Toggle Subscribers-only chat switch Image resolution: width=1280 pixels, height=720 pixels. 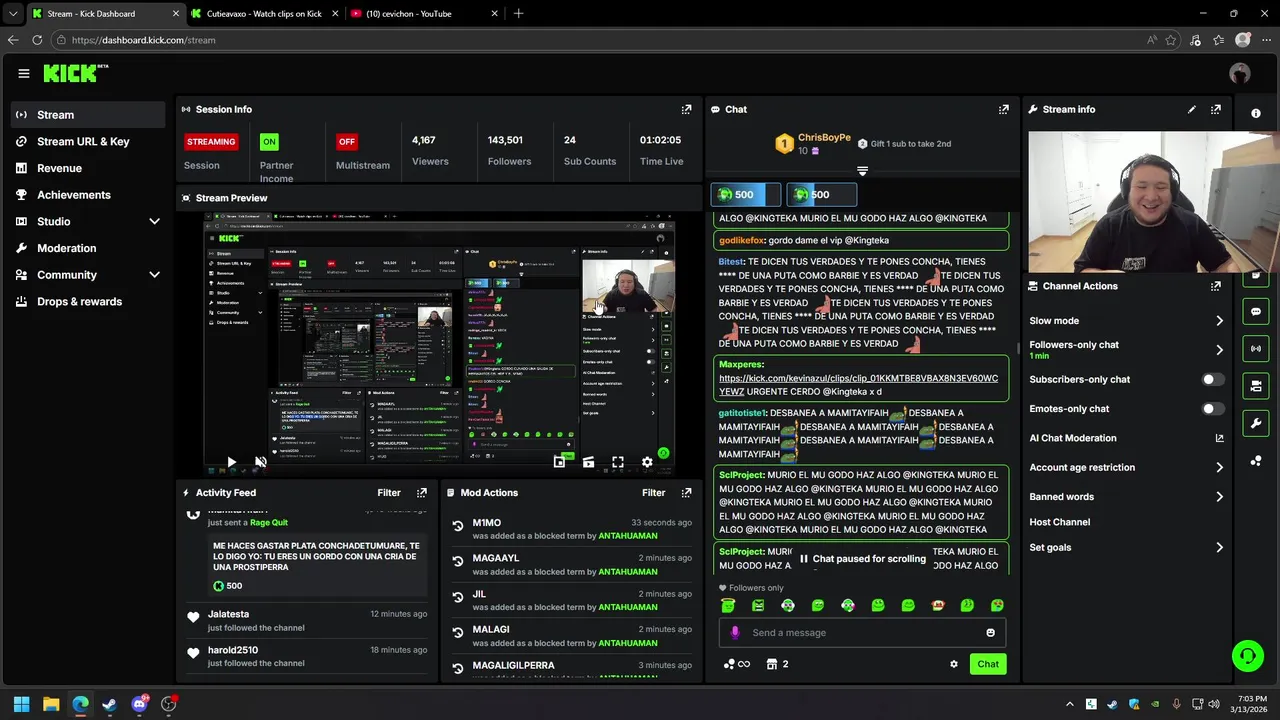[x=1212, y=380]
